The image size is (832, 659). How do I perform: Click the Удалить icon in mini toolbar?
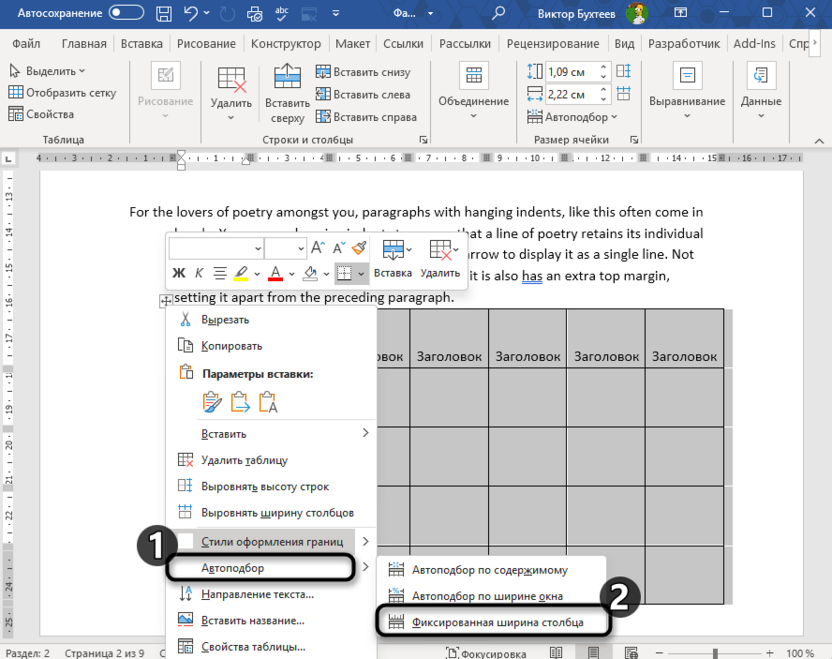click(440, 249)
